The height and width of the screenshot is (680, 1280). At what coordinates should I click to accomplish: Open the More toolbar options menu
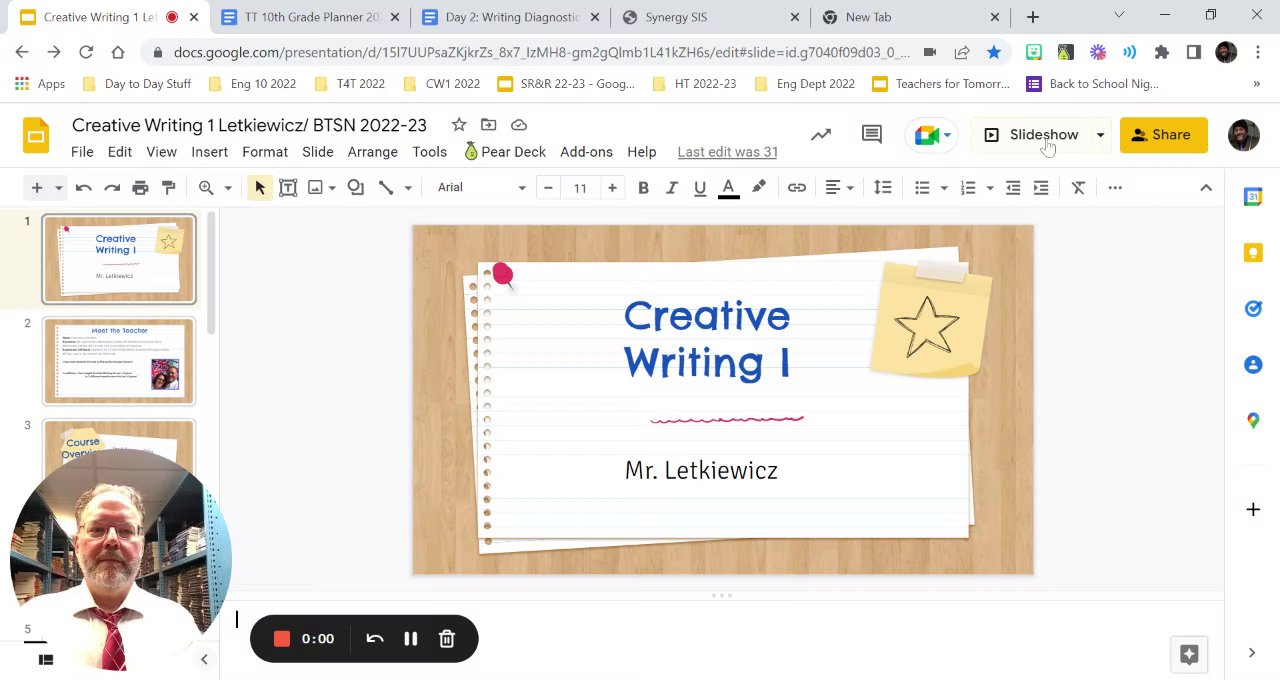[1115, 188]
